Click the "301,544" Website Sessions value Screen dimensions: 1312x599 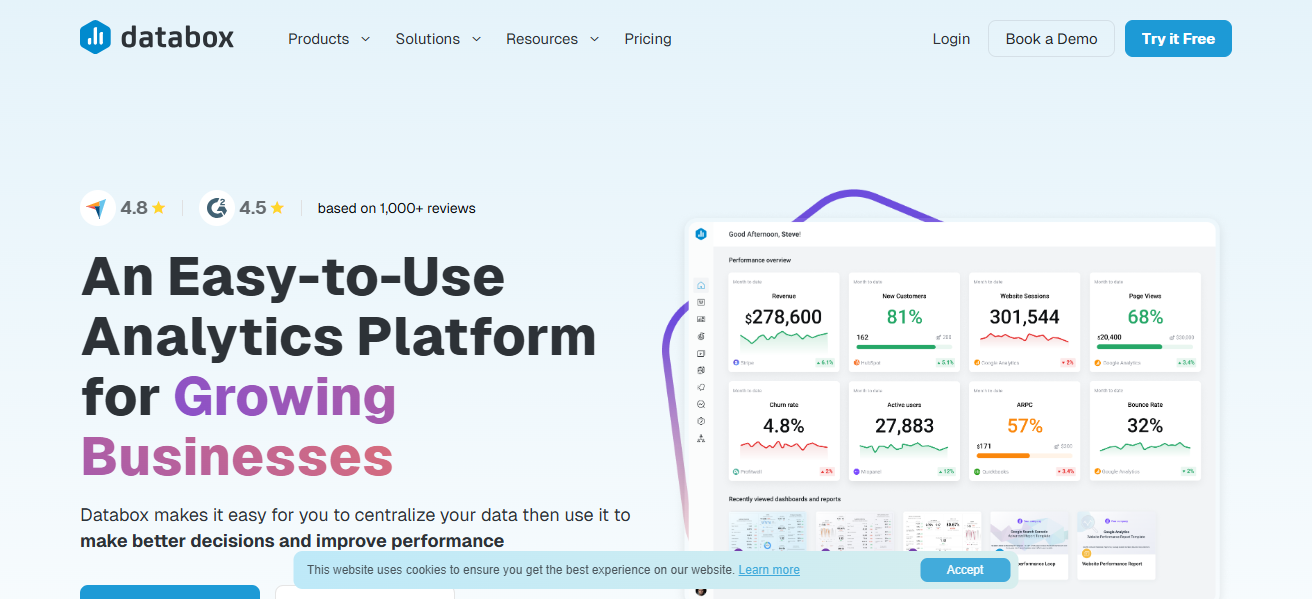(x=1024, y=317)
